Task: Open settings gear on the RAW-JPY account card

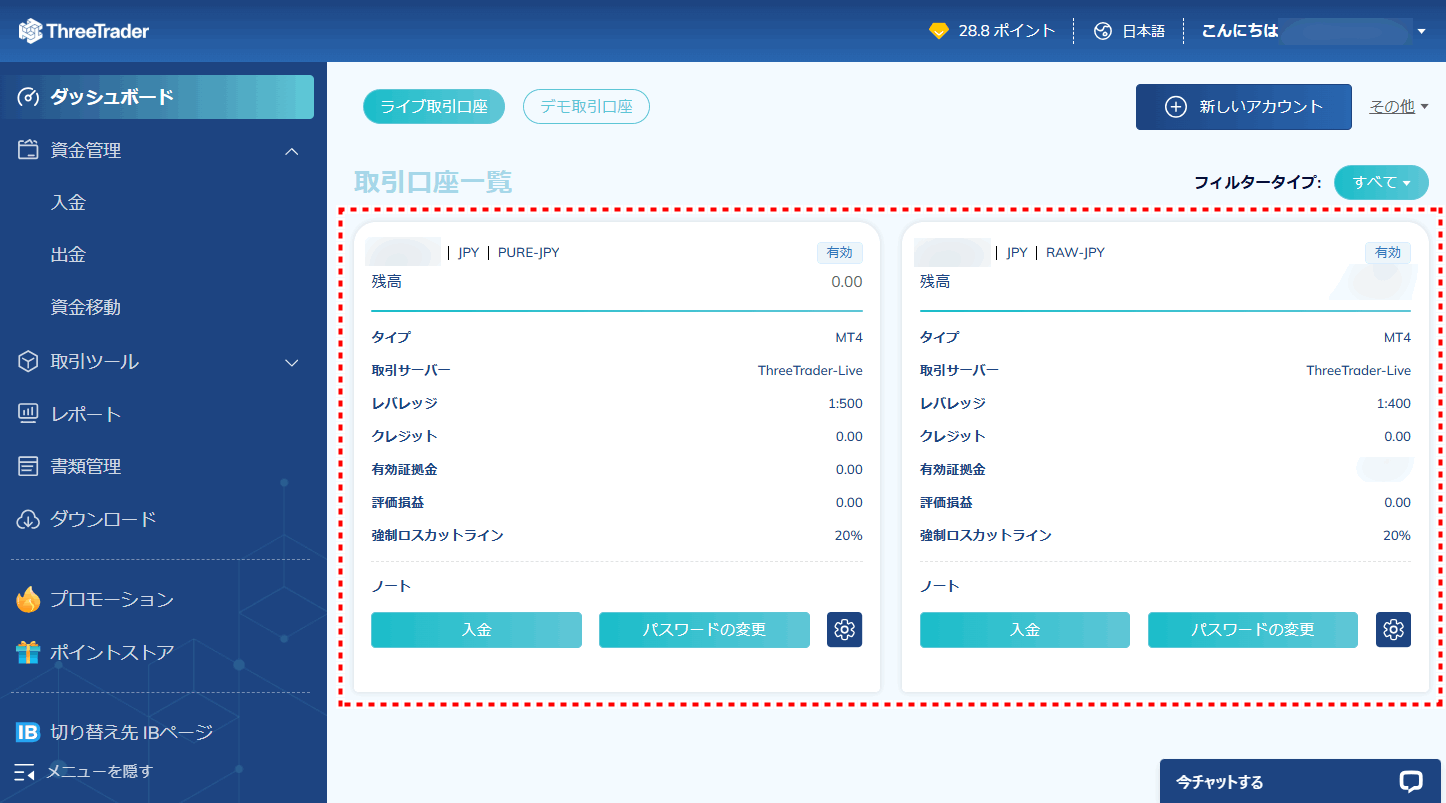Action: 1392,630
